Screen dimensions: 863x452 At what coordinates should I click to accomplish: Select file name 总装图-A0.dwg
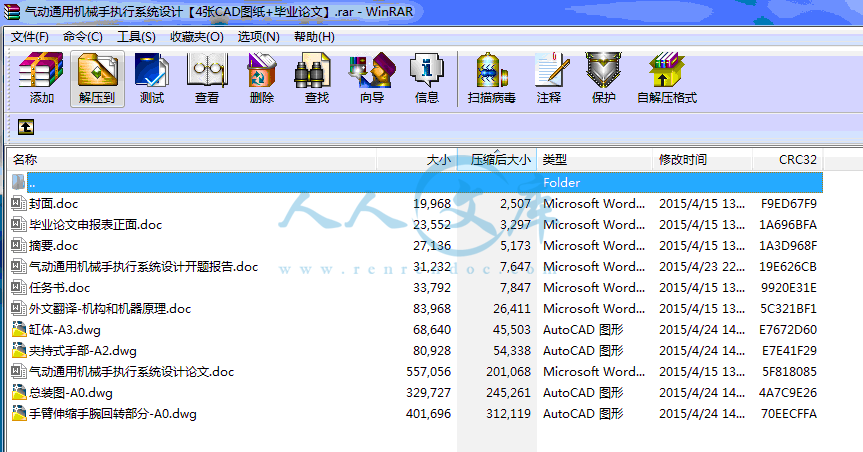(70, 393)
